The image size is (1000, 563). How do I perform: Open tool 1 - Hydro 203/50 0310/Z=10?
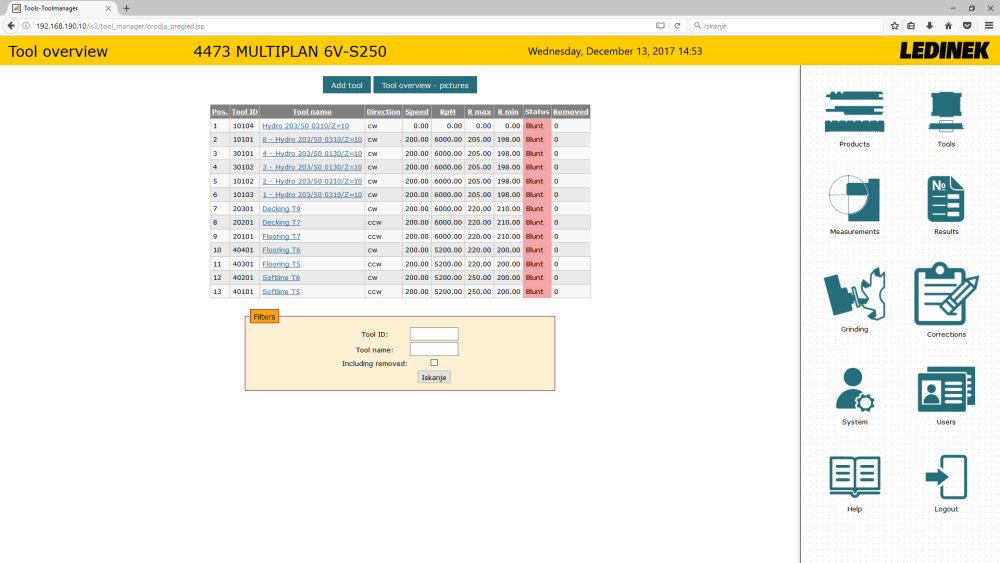pos(312,194)
